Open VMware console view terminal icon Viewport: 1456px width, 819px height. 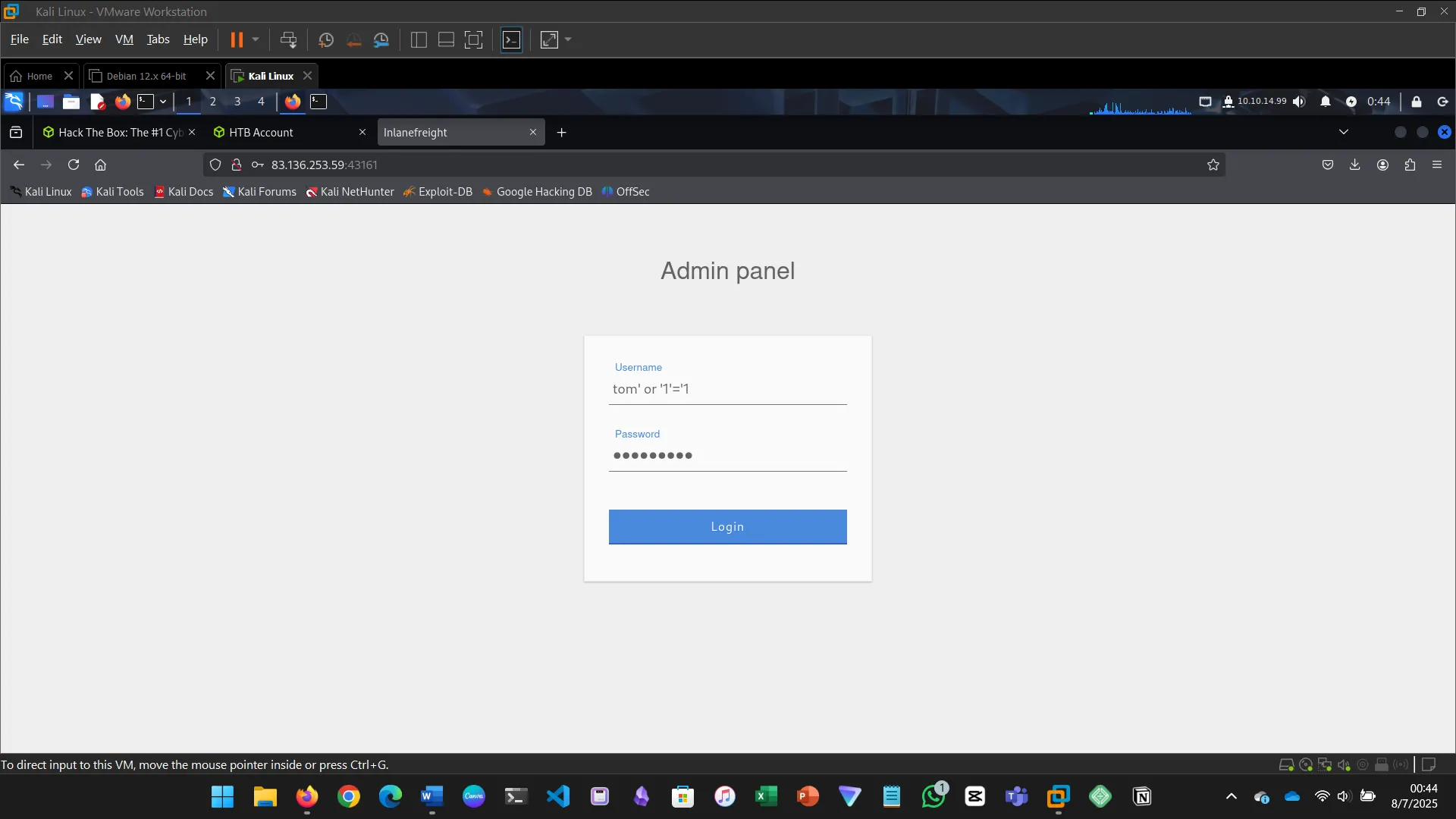(x=512, y=40)
